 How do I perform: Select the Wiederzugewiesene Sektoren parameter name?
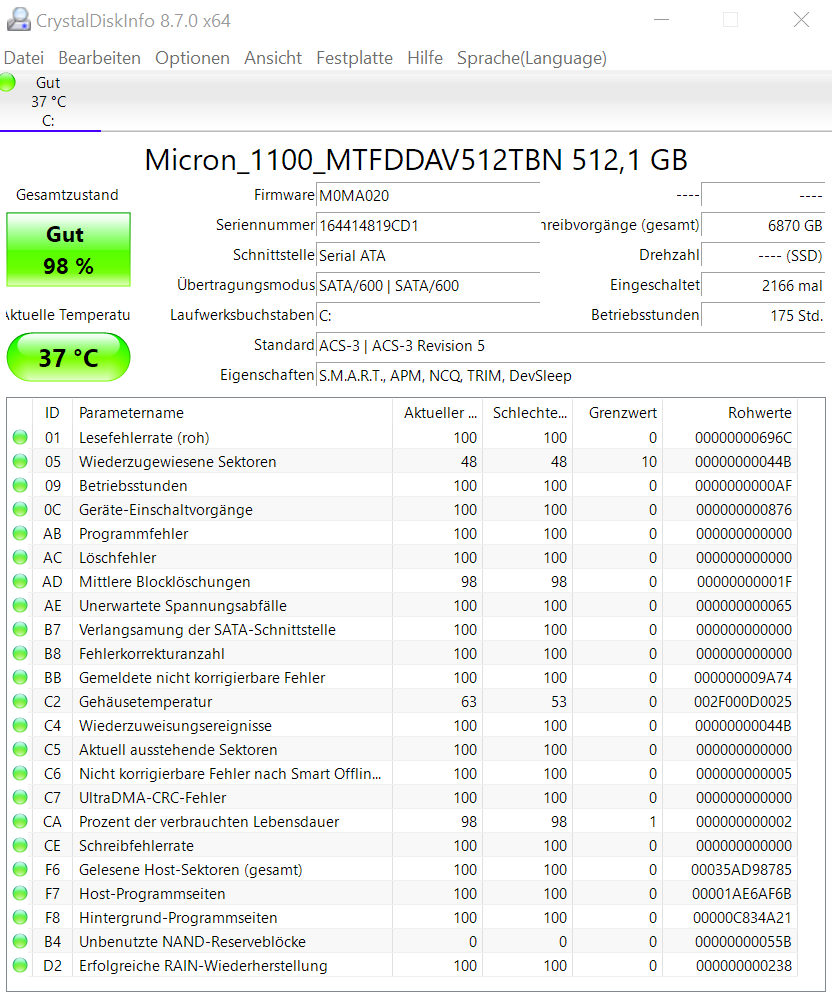click(x=178, y=462)
